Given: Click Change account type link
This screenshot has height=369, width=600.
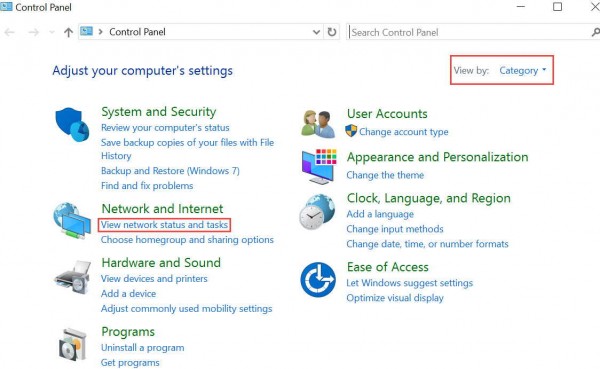Looking at the screenshot, I should [x=404, y=132].
